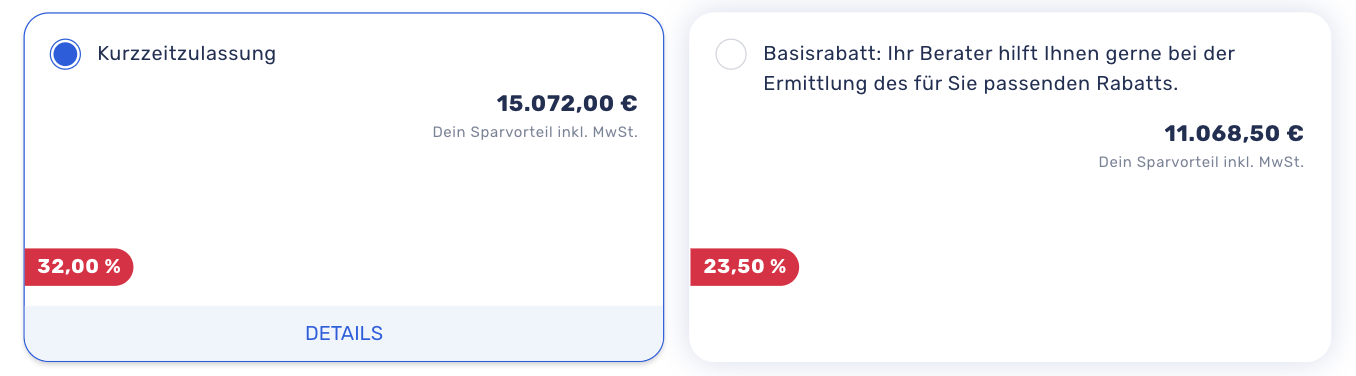Click the Kurzzeitzulassung label text

(187, 54)
